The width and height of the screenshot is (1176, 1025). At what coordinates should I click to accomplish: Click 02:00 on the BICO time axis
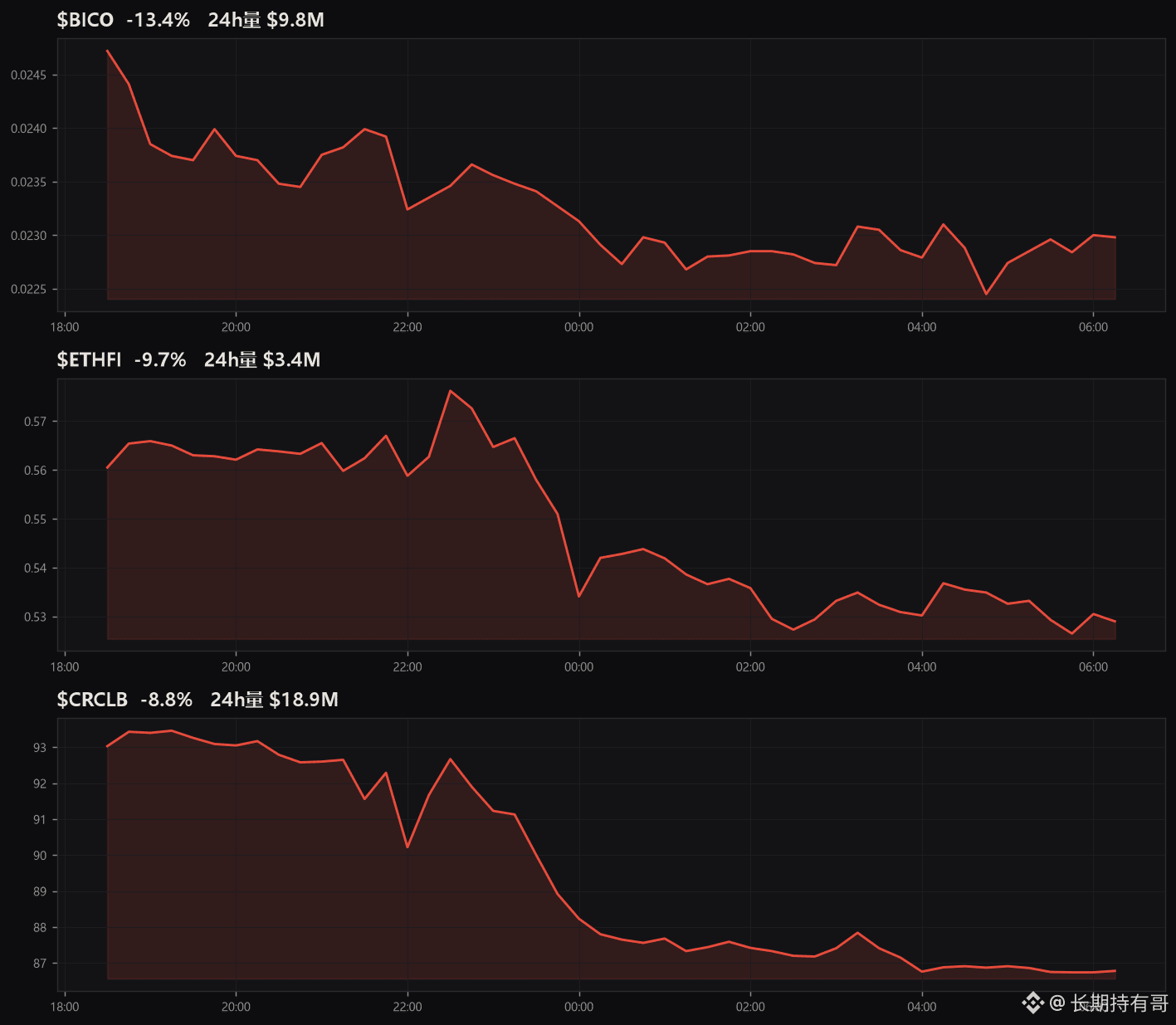click(750, 327)
